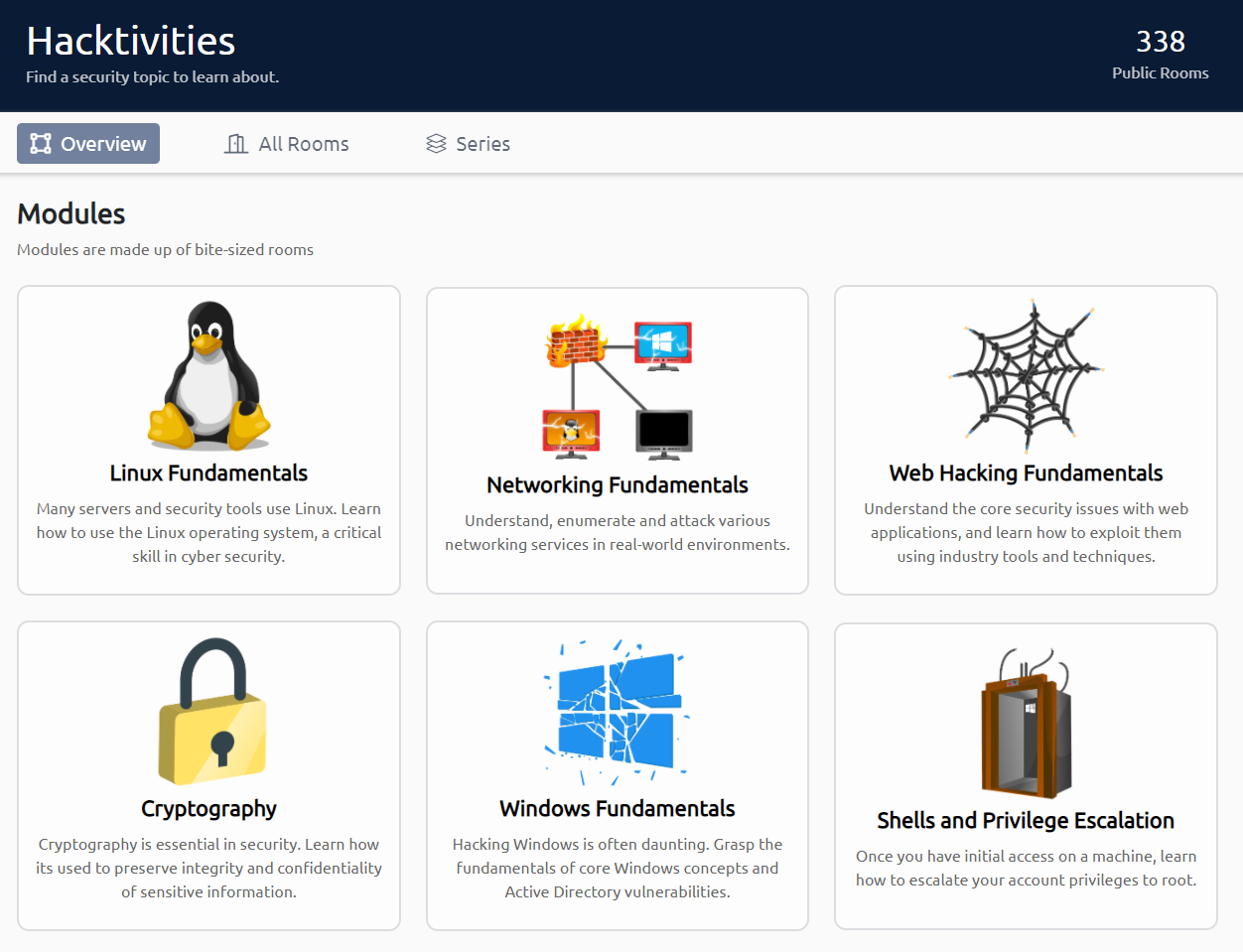Open the Cryptography module card

[x=208, y=776]
